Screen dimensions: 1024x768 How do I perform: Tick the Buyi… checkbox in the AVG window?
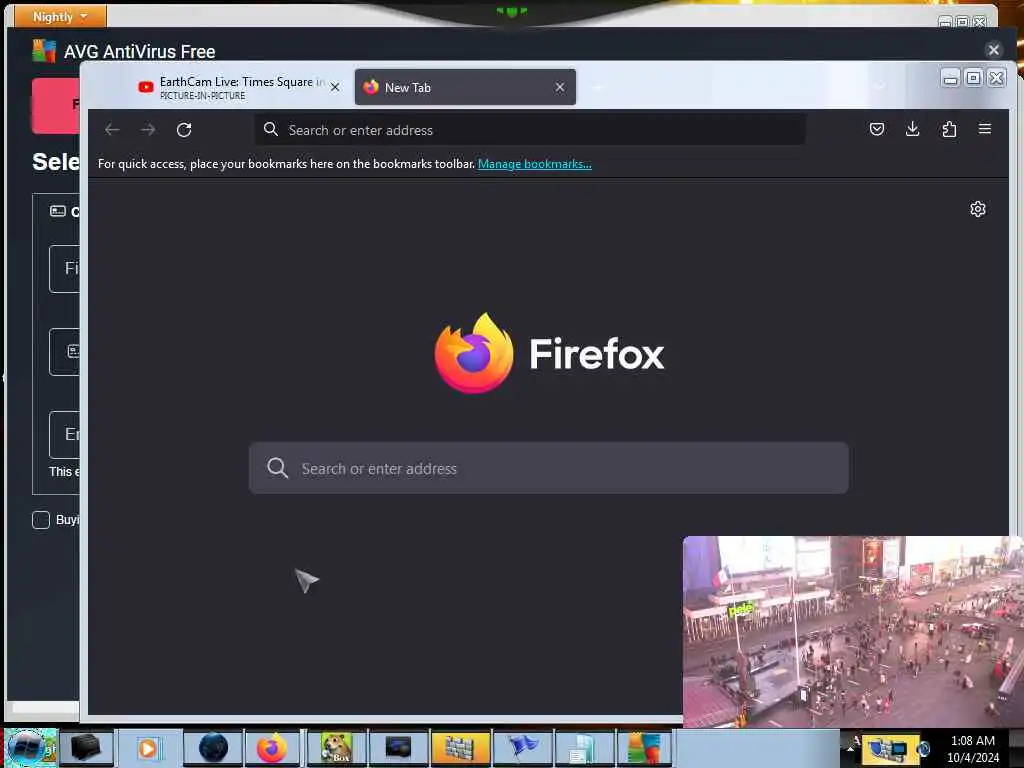(40, 520)
